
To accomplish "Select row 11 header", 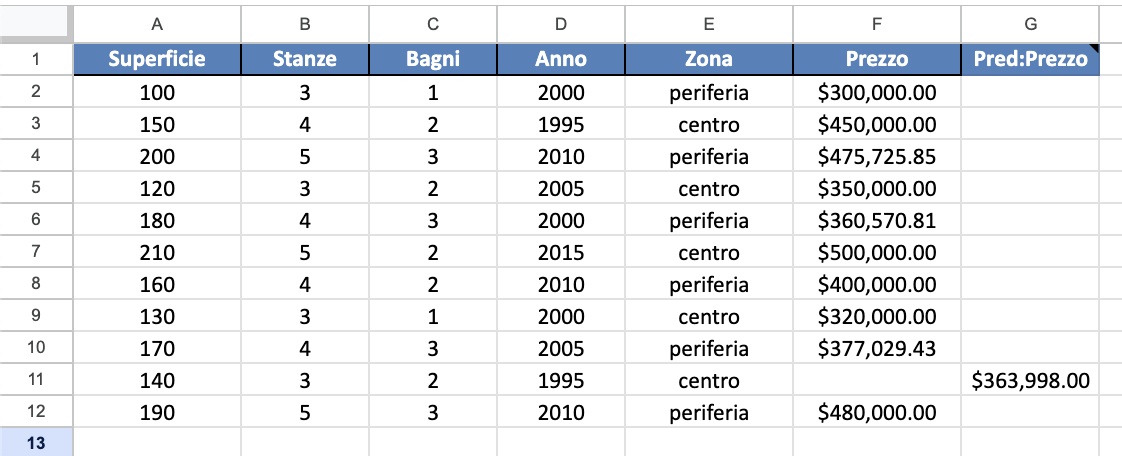I will [x=36, y=380].
